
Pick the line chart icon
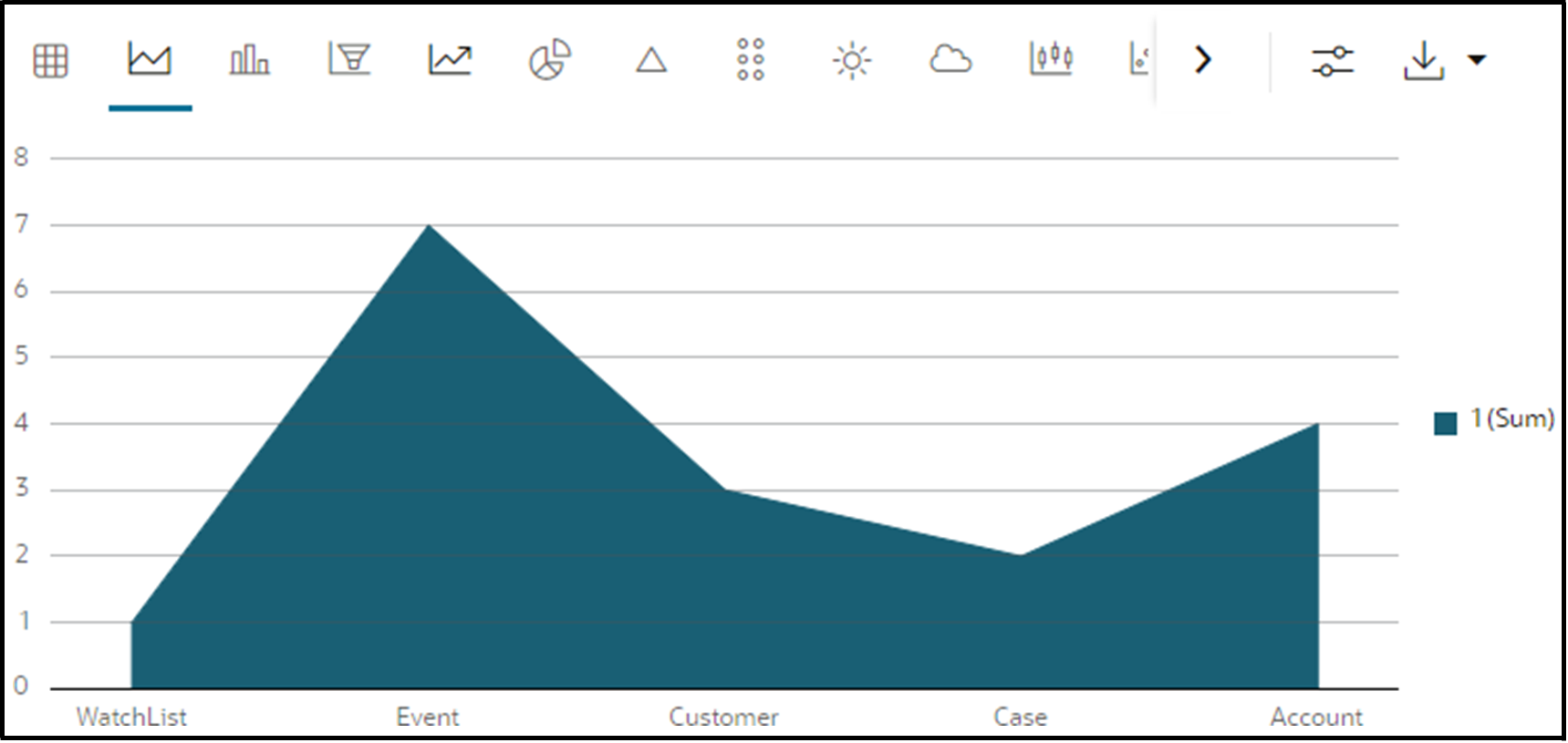(450, 60)
